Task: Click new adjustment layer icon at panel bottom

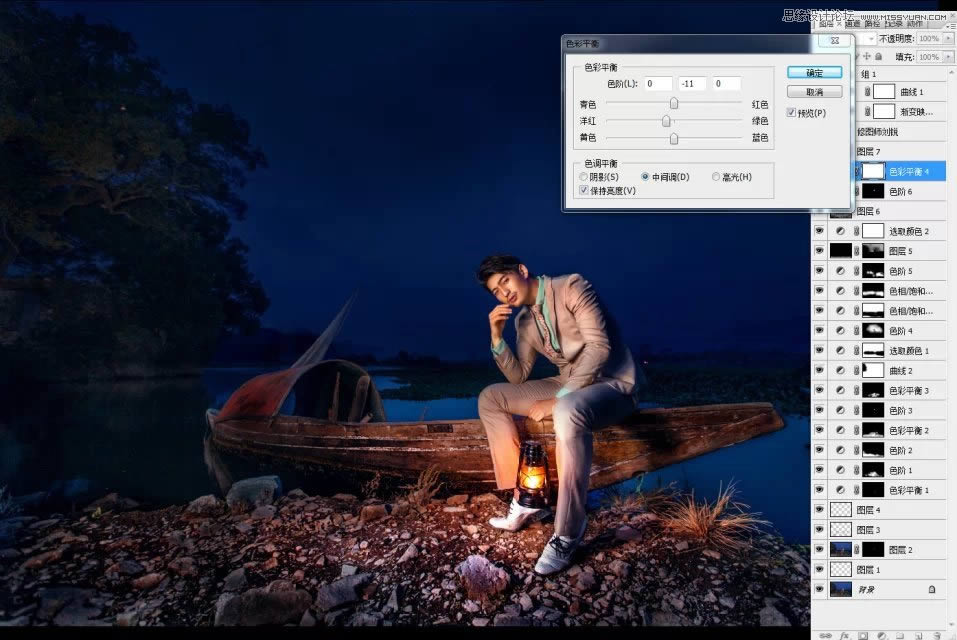Action: (881, 635)
